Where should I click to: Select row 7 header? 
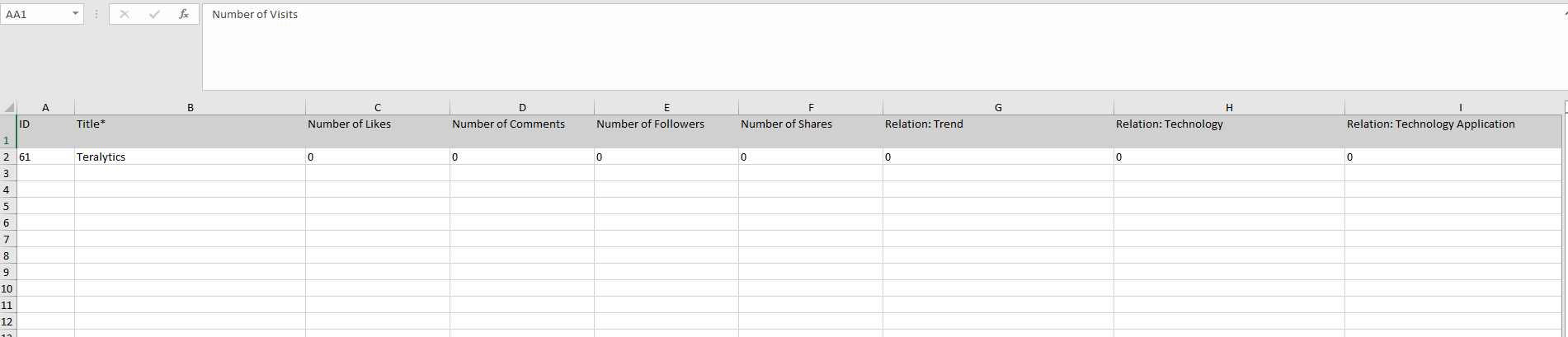tap(7, 239)
